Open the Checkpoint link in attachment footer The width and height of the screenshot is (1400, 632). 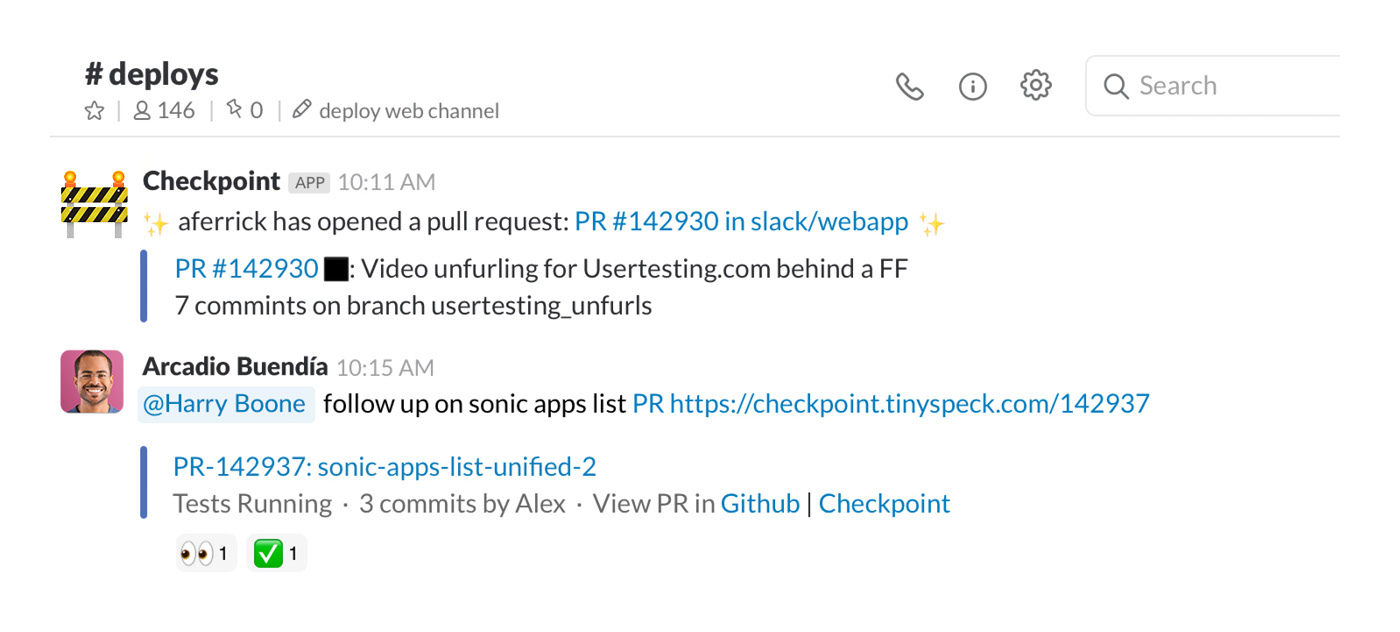[x=884, y=504]
